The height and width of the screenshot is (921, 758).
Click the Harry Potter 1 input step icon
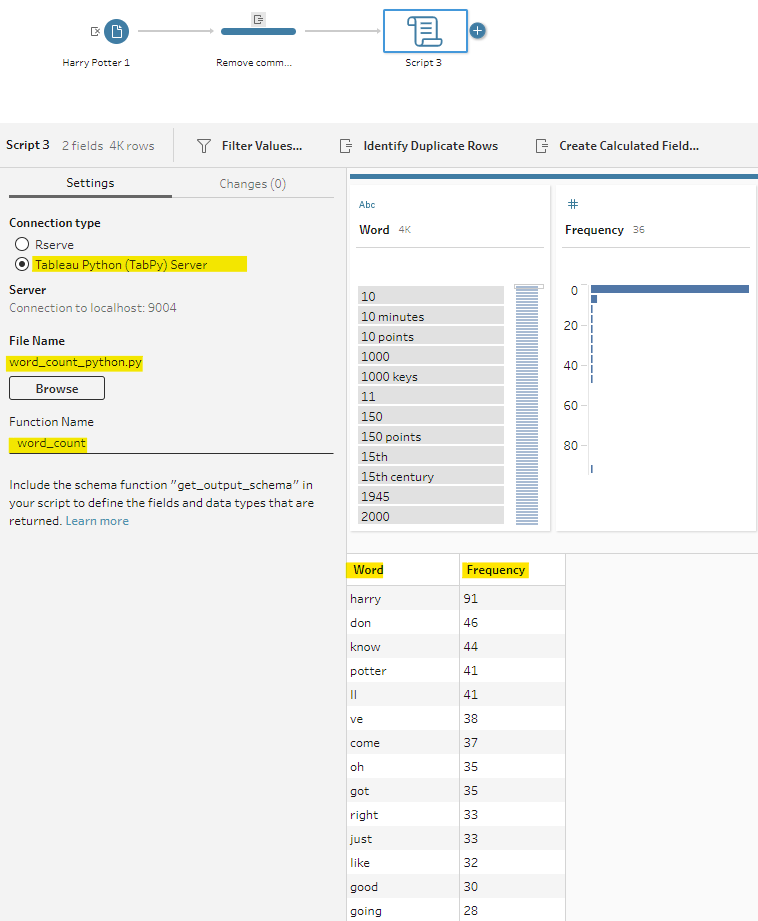pyautogui.click(x=117, y=32)
